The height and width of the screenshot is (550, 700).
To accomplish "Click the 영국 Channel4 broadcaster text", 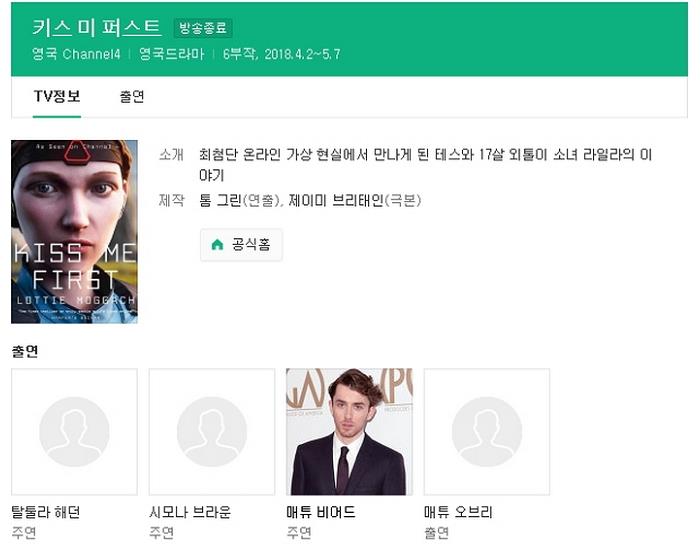I will click(76, 54).
